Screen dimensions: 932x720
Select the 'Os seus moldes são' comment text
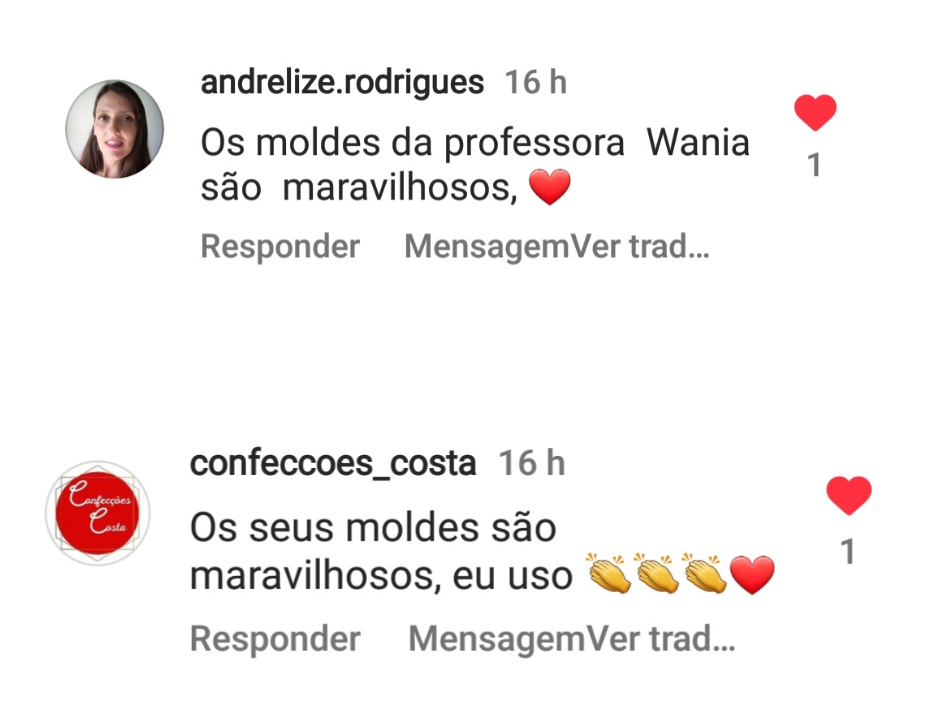point(373,528)
